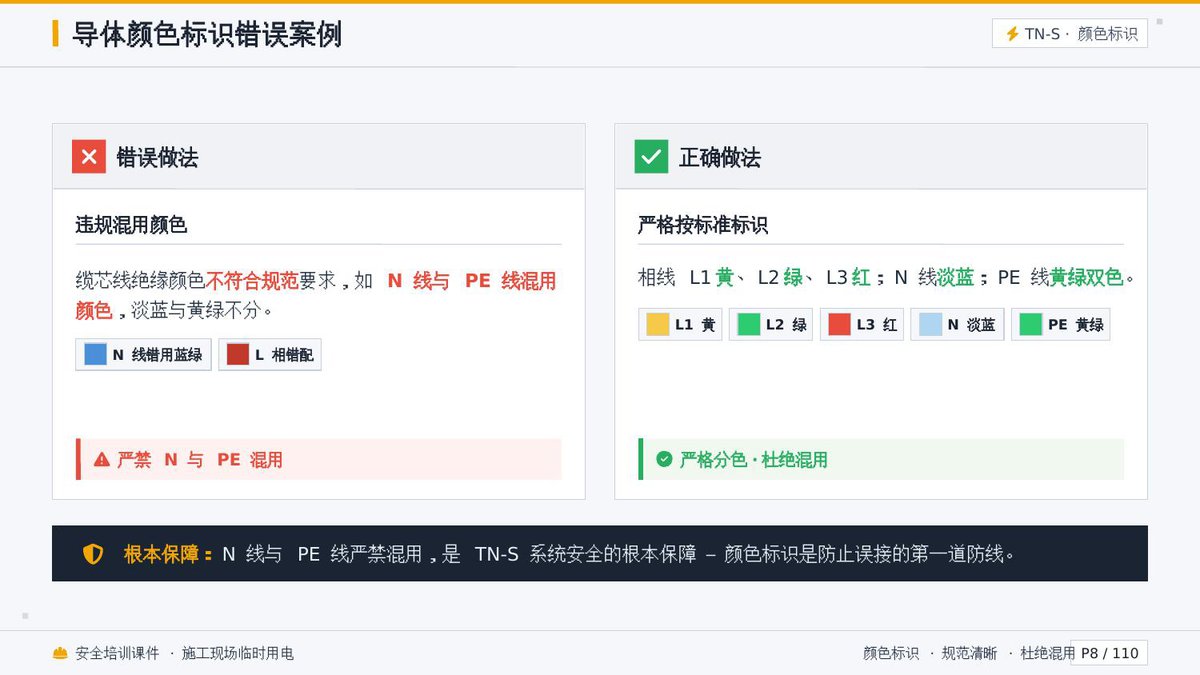Image resolution: width=1200 pixels, height=675 pixels.
Task: Click the blue swatch for N 线错用蓝绿
Action: tap(95, 354)
